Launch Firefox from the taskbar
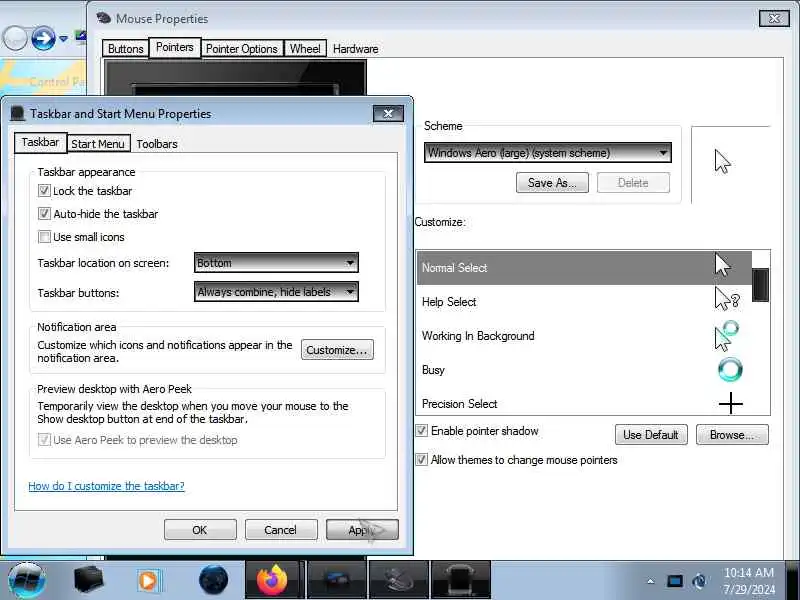This screenshot has width=800, height=600. (x=272, y=581)
